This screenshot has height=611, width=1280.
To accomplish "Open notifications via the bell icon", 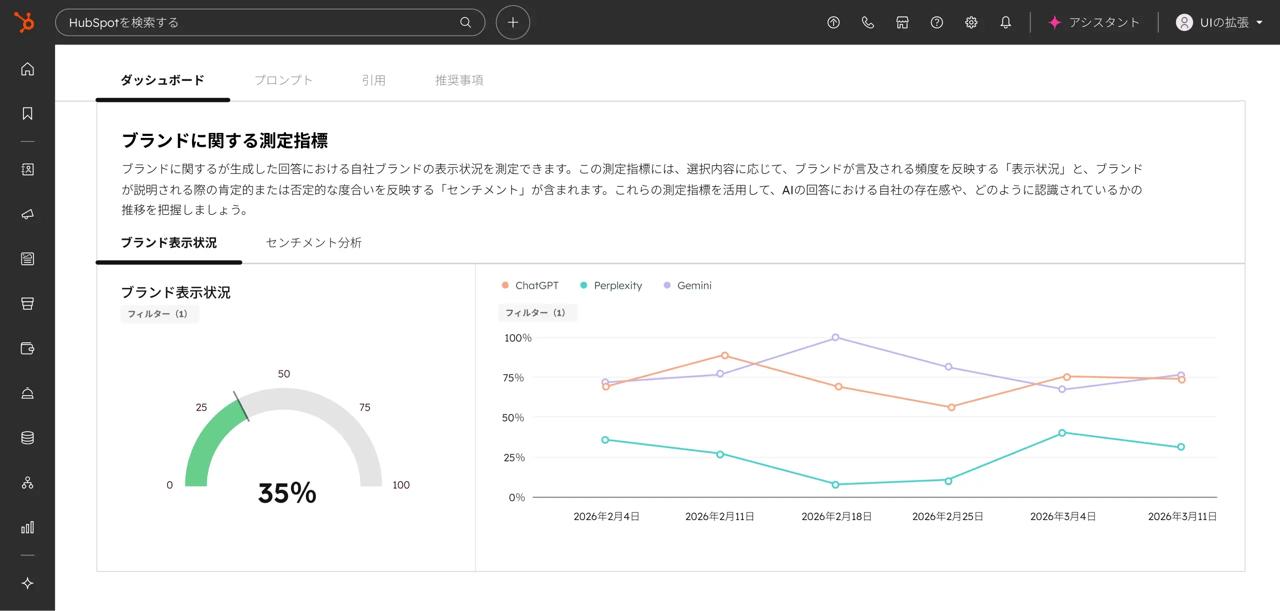I will pyautogui.click(x=1005, y=21).
